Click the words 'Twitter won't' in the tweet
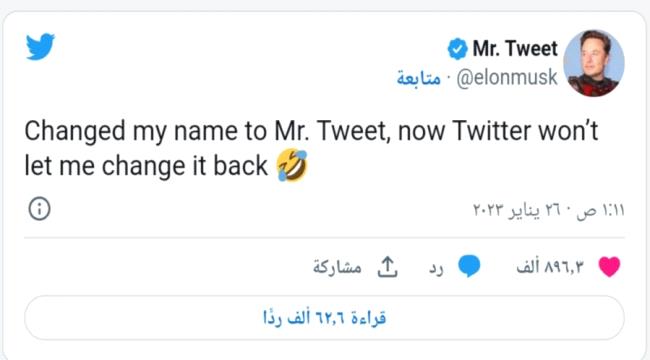This screenshot has height=360, width=650. pos(525,131)
